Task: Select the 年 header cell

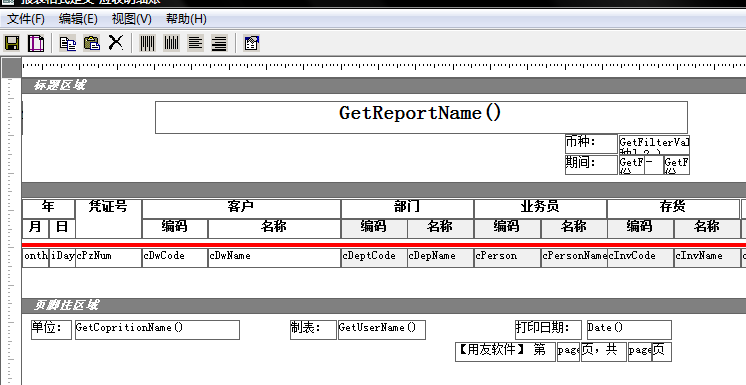Action: (x=48, y=208)
